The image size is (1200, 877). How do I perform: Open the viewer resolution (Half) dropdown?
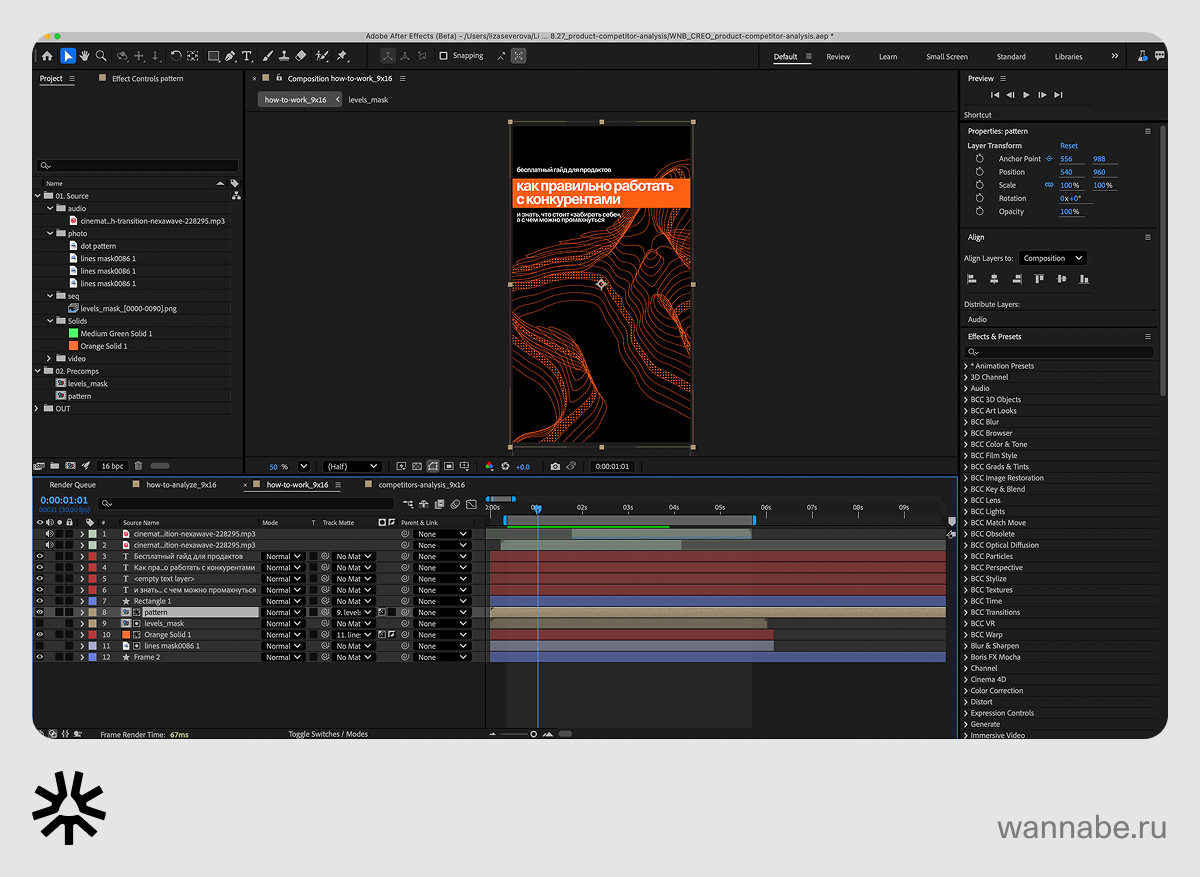(x=353, y=466)
